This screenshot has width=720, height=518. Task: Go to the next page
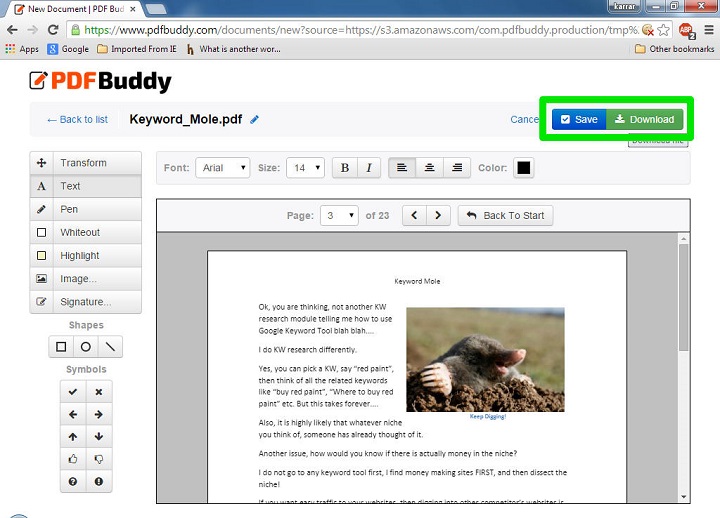click(438, 215)
